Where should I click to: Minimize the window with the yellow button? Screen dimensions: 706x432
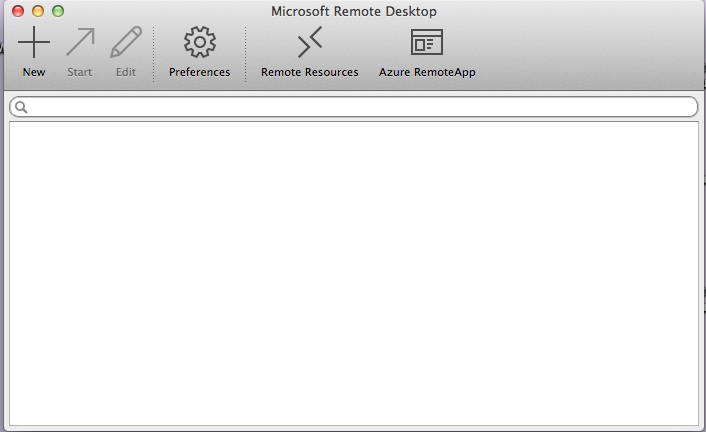click(x=38, y=11)
